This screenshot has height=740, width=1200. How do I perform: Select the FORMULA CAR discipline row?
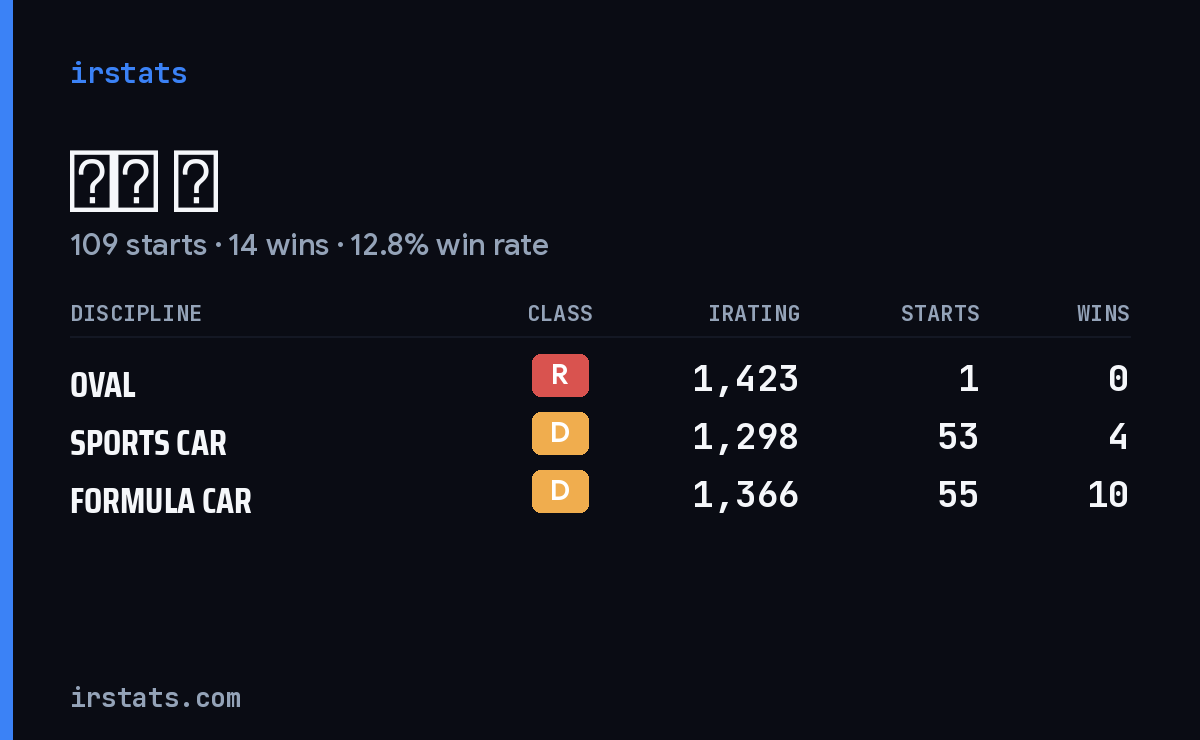click(x=600, y=495)
